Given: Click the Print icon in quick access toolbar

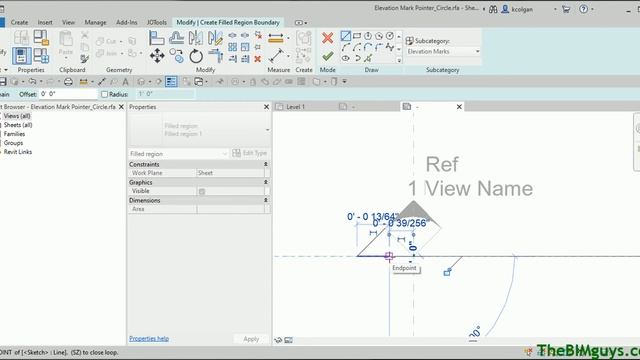Looking at the screenshot, I should pyautogui.click(x=68, y=82).
